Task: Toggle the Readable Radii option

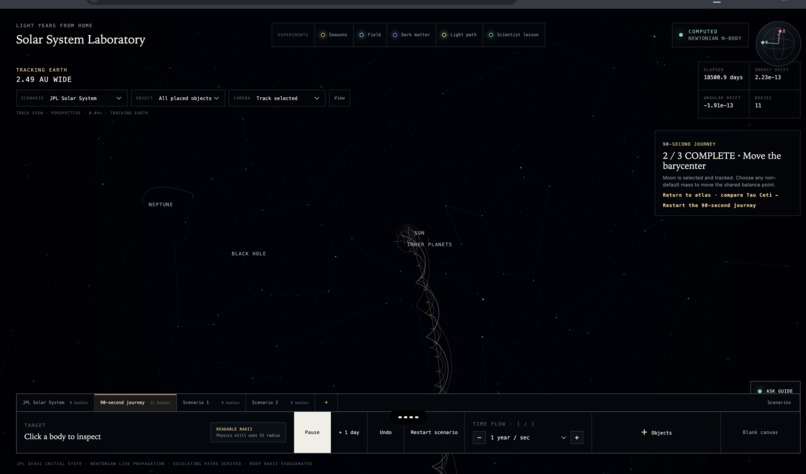Action: 248,432
